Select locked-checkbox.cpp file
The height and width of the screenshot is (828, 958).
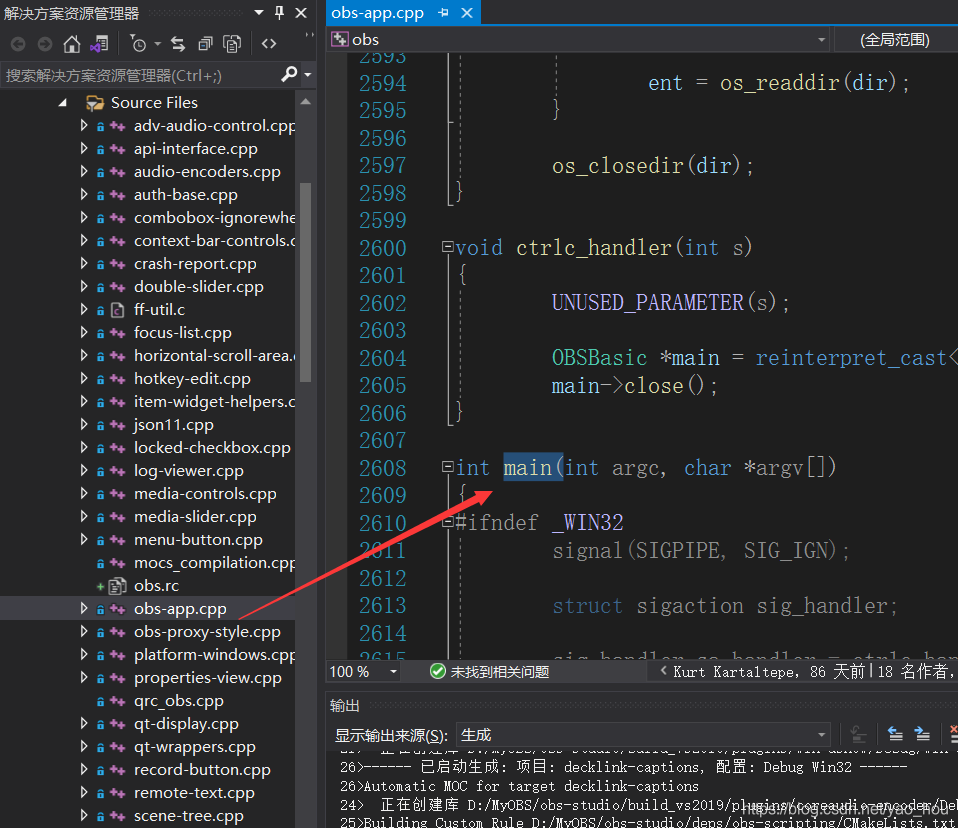pyautogui.click(x=212, y=448)
